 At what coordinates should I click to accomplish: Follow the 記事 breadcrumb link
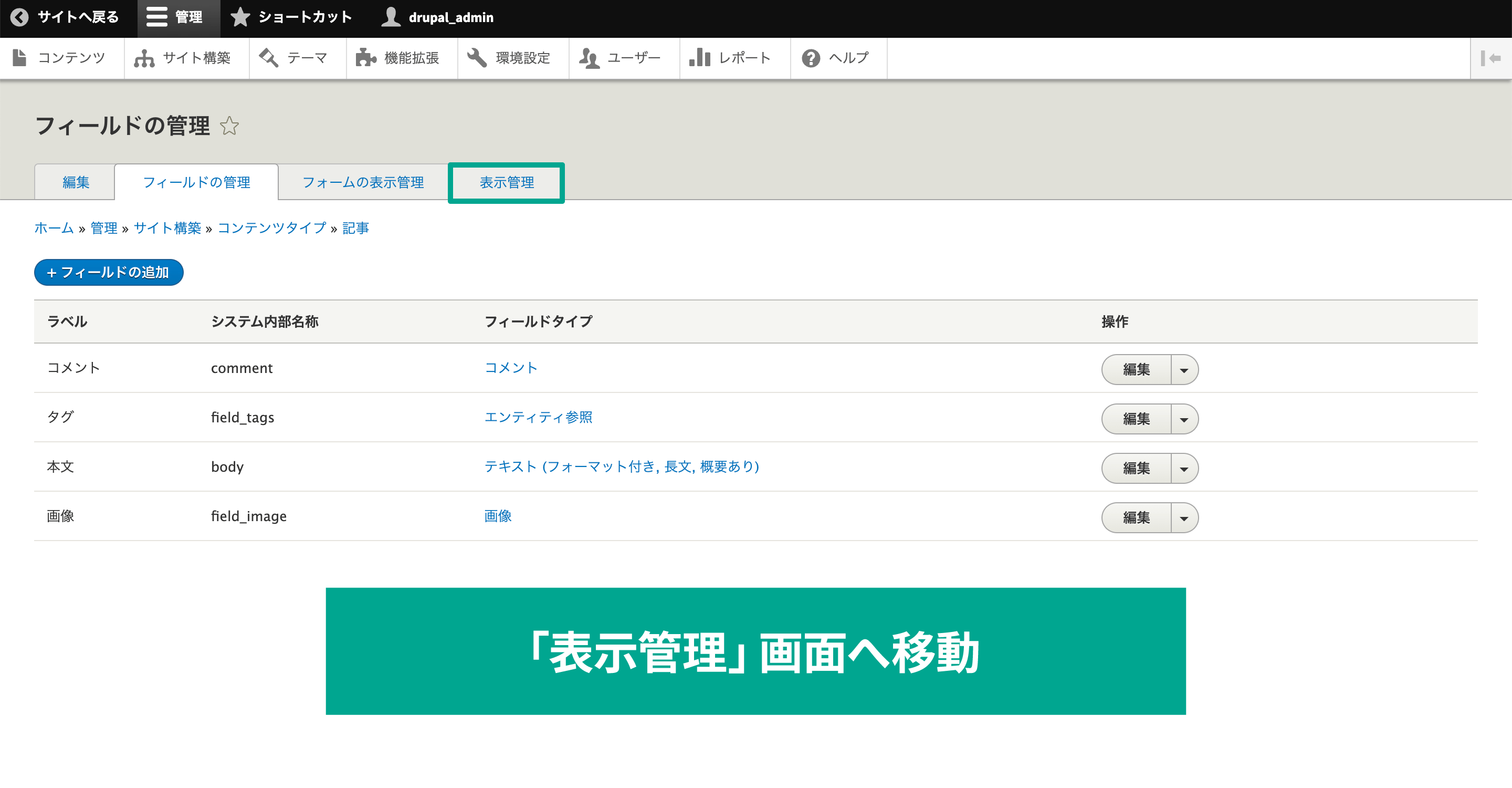click(x=356, y=228)
